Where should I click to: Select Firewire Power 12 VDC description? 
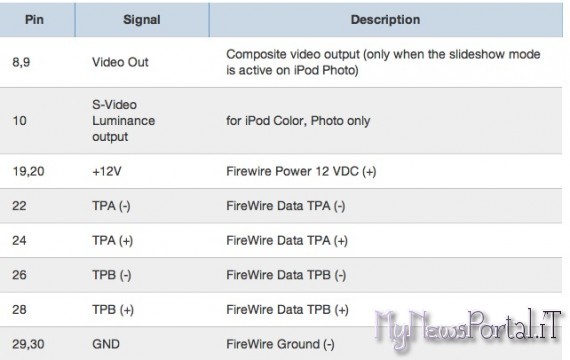tap(301, 171)
